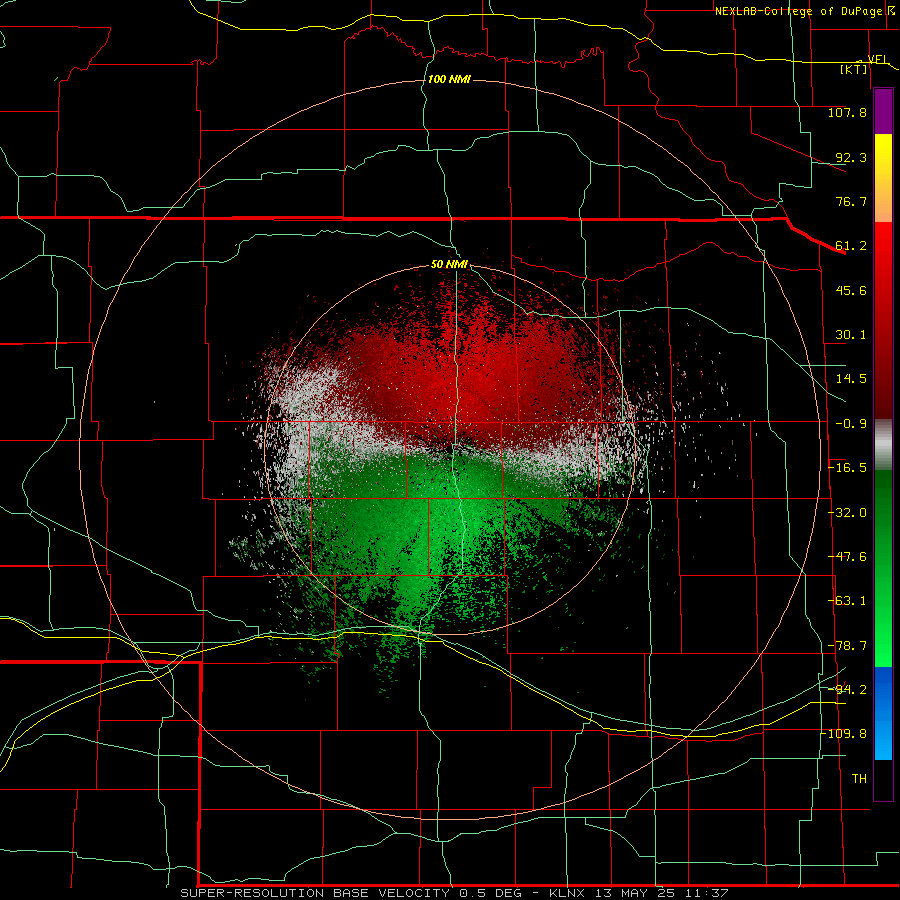Click the 76.7 velocity scale value
This screenshot has width=900, height=900.
(851, 201)
